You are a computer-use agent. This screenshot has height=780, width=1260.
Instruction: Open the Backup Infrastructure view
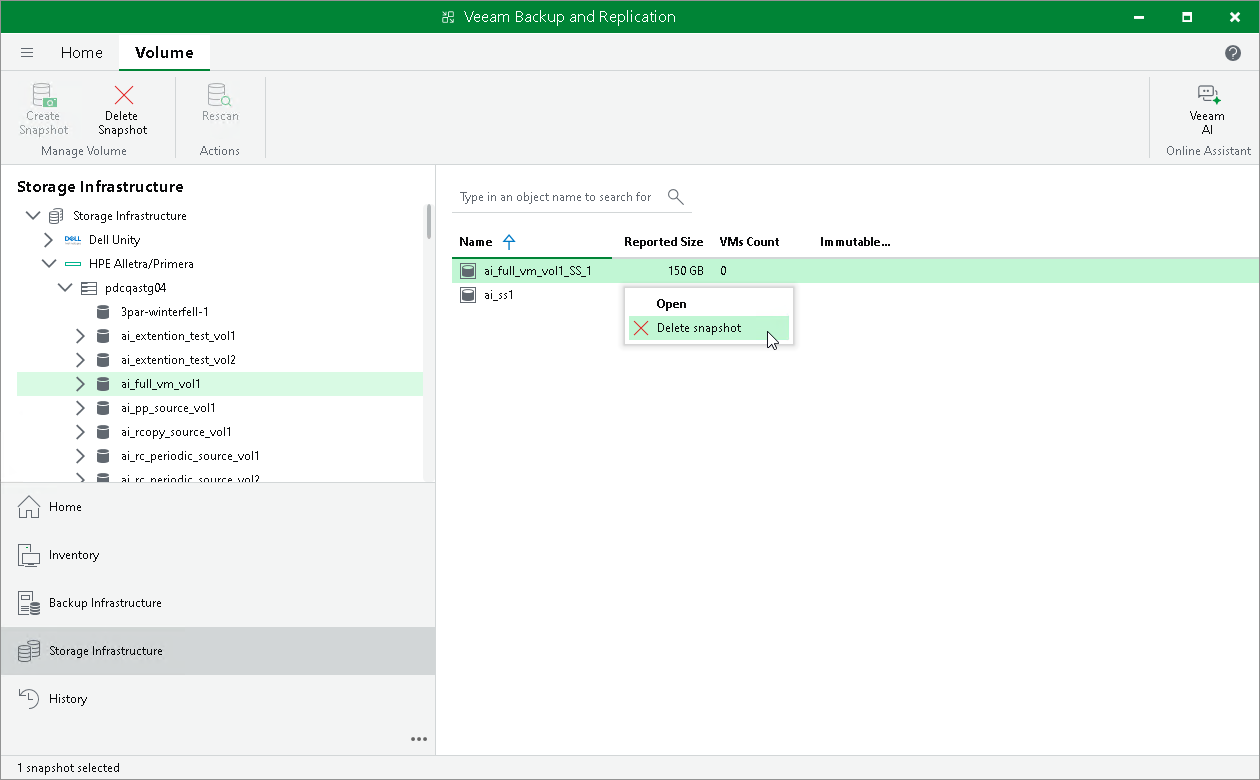218,603
